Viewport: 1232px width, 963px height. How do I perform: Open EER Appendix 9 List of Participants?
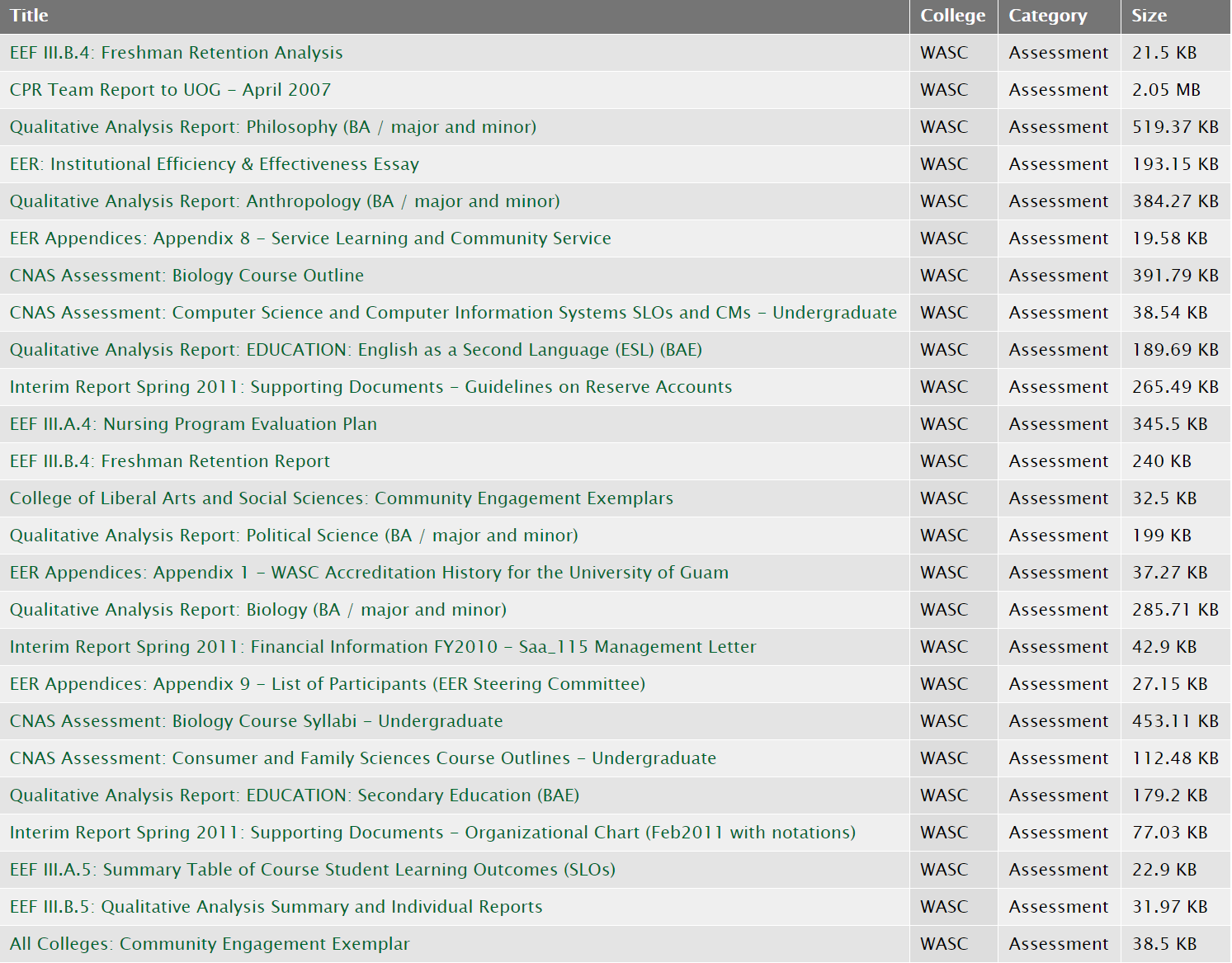coord(328,684)
